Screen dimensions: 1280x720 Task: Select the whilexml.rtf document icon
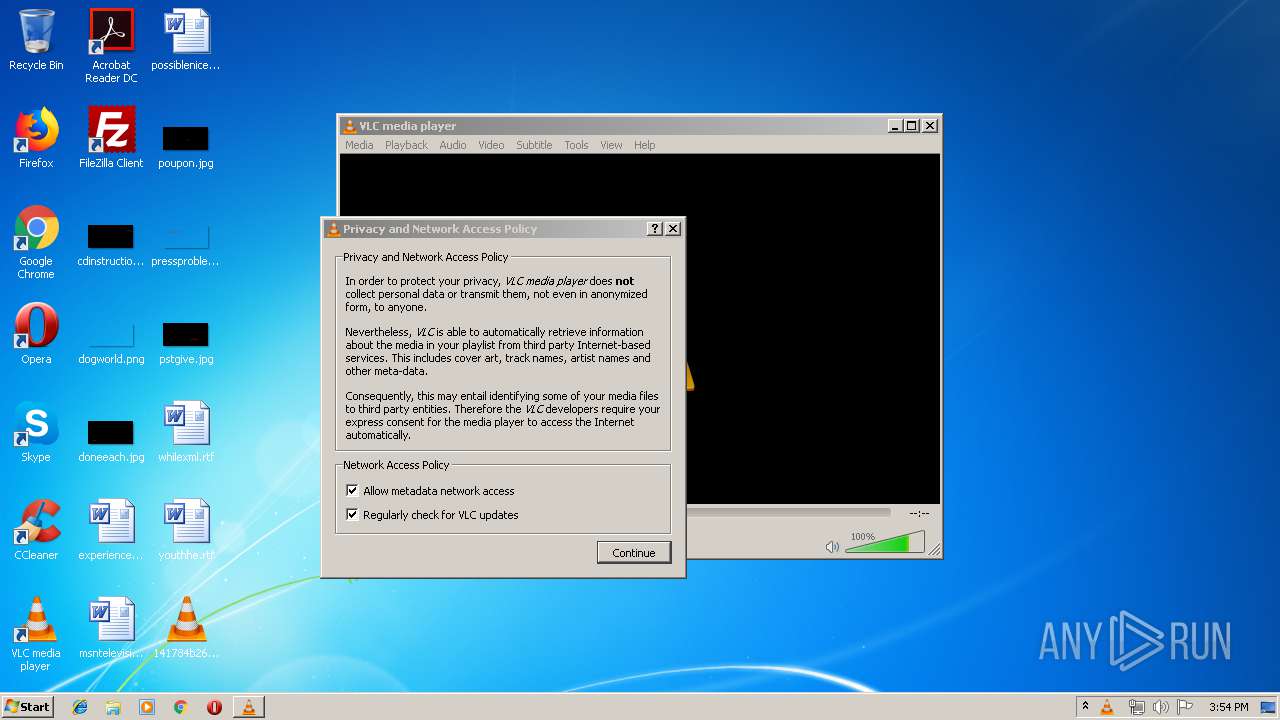(x=186, y=433)
